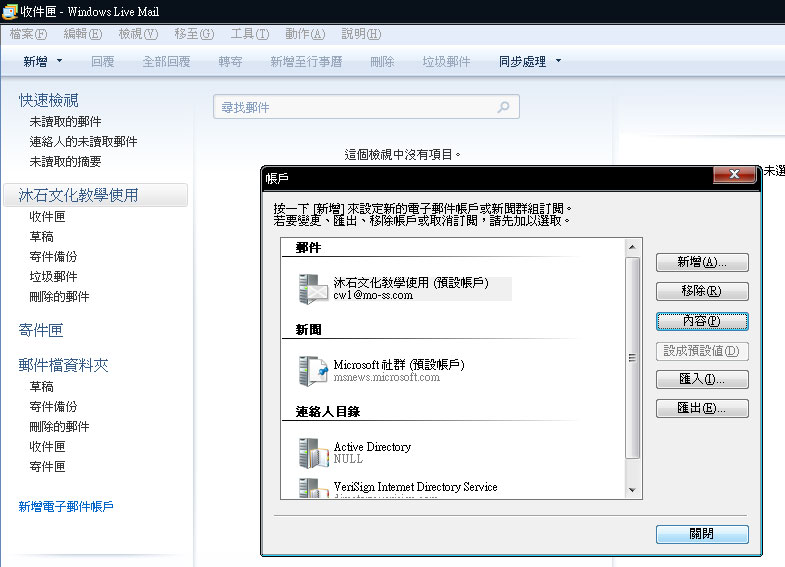Select 連絡人的未讀取郵件 view

[x=83, y=142]
